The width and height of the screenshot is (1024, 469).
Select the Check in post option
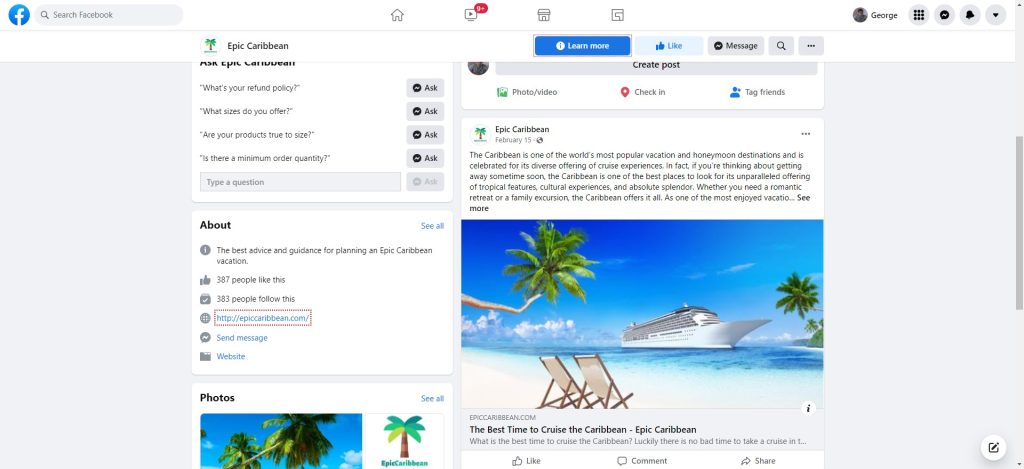pos(643,92)
